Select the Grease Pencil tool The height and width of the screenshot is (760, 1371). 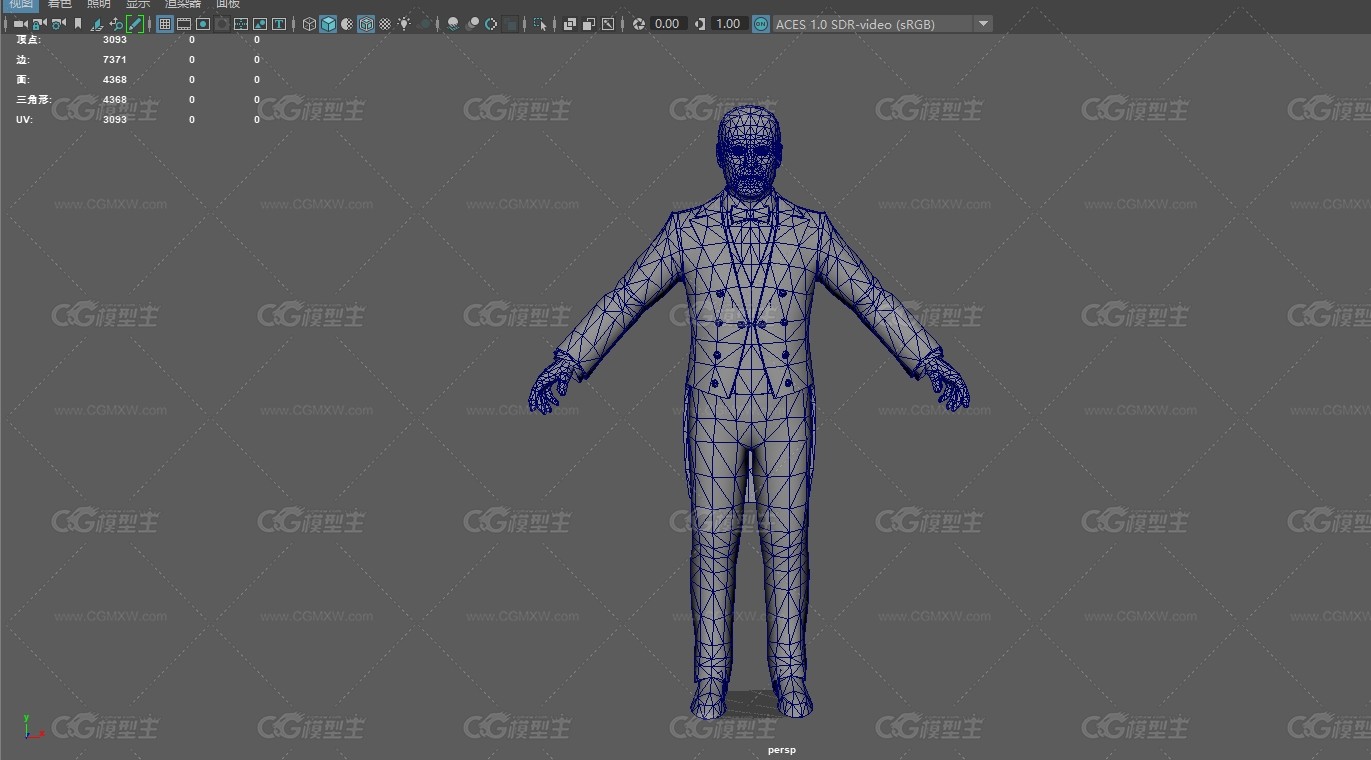tap(135, 24)
